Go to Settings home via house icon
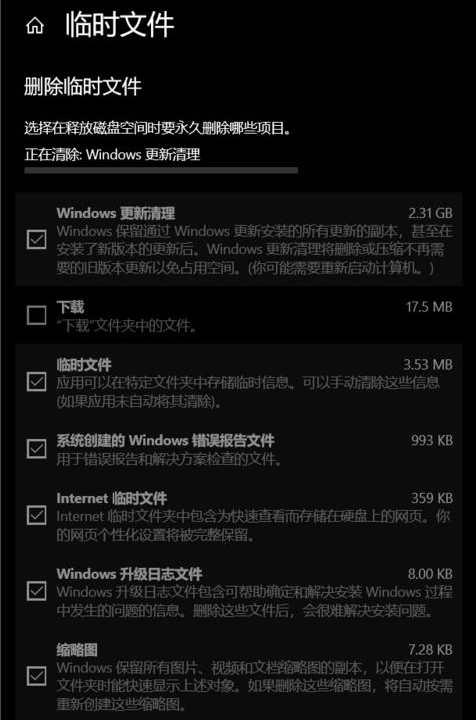The image size is (476, 720). tap(35, 26)
